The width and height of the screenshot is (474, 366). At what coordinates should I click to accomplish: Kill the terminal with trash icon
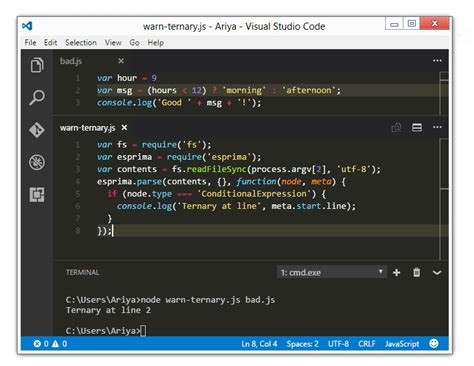click(416, 273)
